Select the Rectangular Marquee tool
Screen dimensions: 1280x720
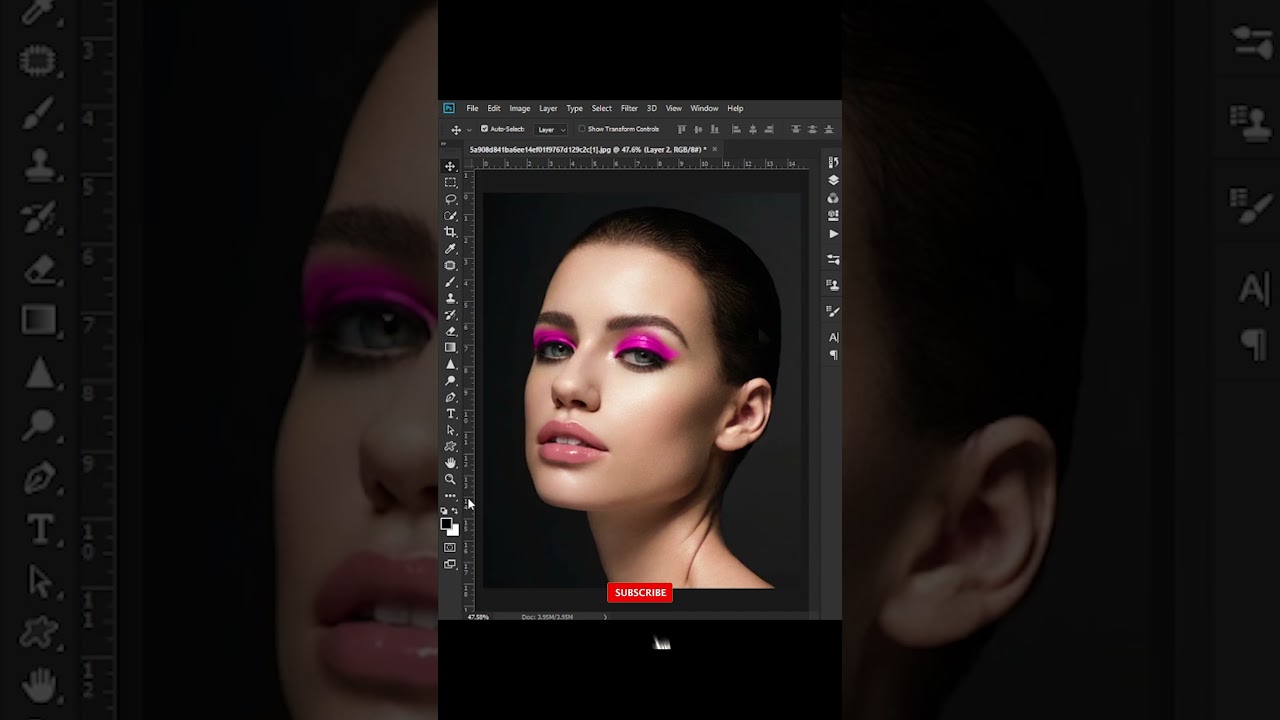coord(450,183)
